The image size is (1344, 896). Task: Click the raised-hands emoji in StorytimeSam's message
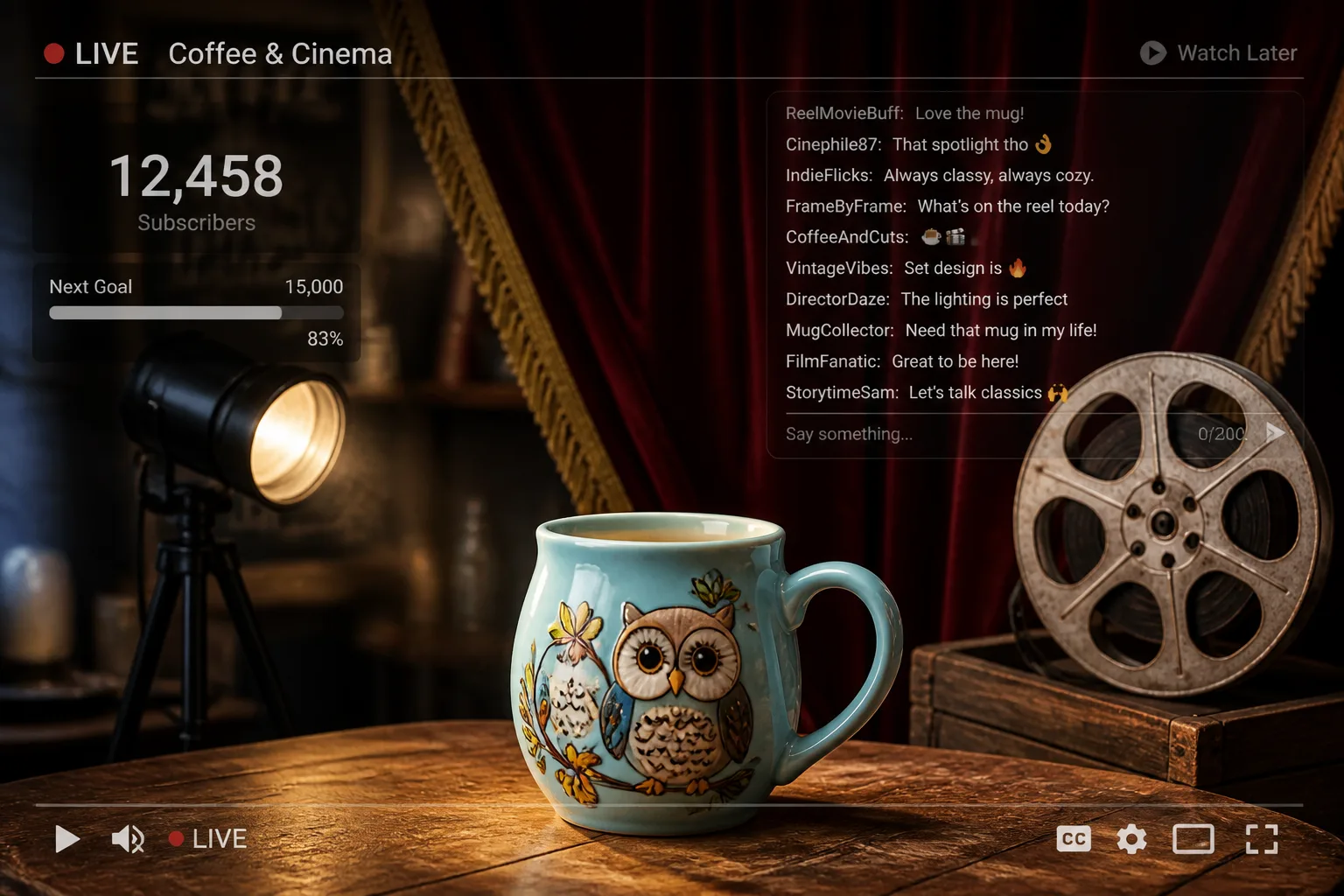tap(1058, 393)
